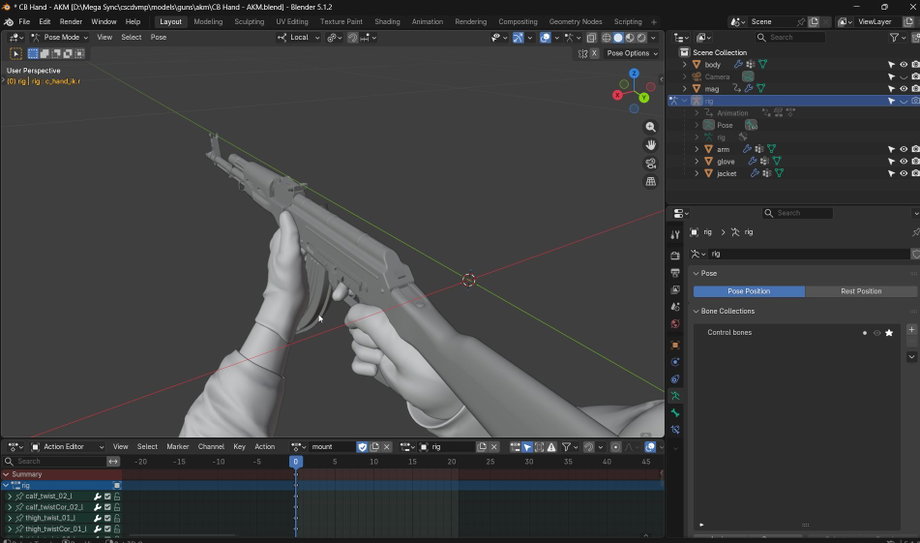Open the Render menu
This screenshot has width=920, height=543.
(71, 22)
